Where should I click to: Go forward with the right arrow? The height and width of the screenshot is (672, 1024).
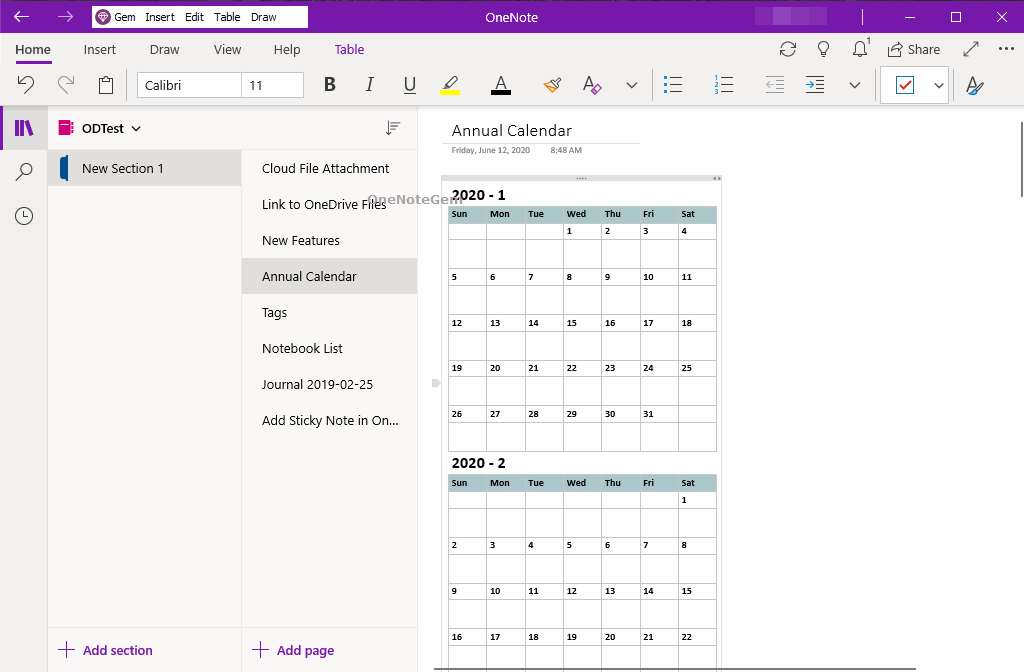(65, 17)
